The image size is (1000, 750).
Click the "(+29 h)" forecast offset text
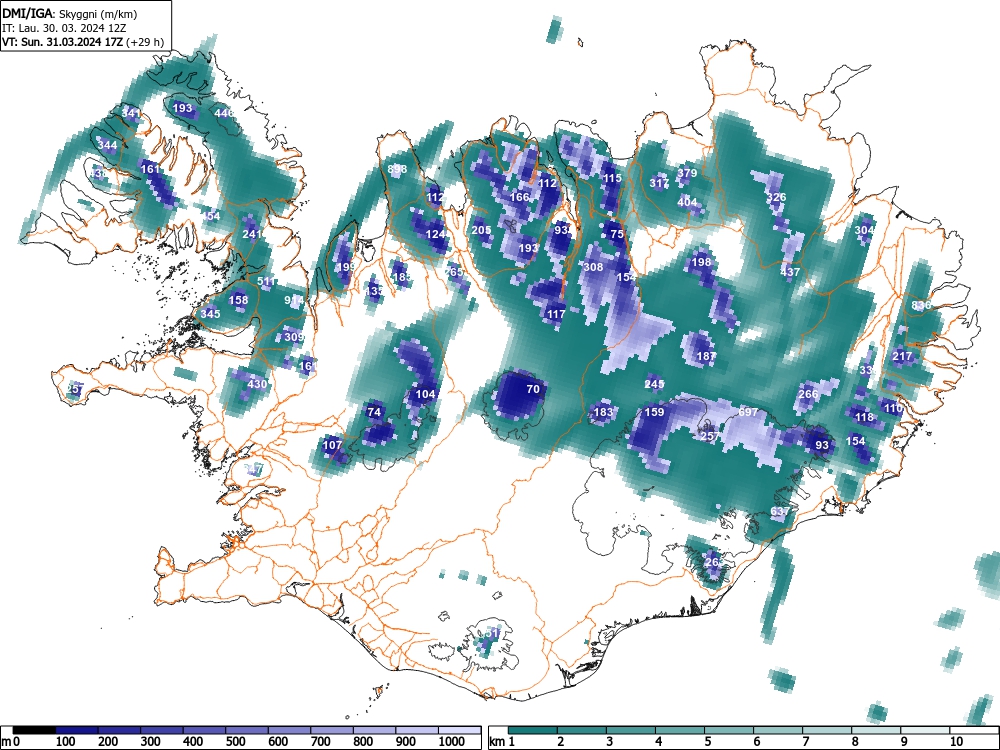pos(145,43)
